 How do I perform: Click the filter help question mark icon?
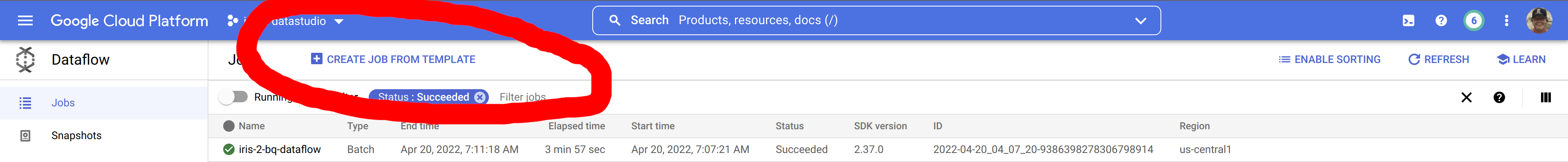1499,97
